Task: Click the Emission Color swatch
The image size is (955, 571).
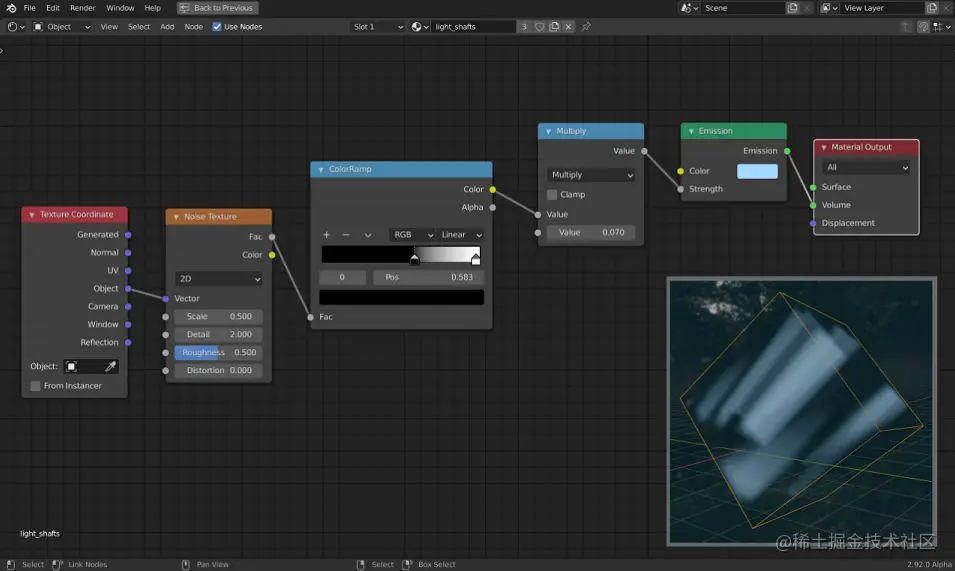Action: coord(757,172)
